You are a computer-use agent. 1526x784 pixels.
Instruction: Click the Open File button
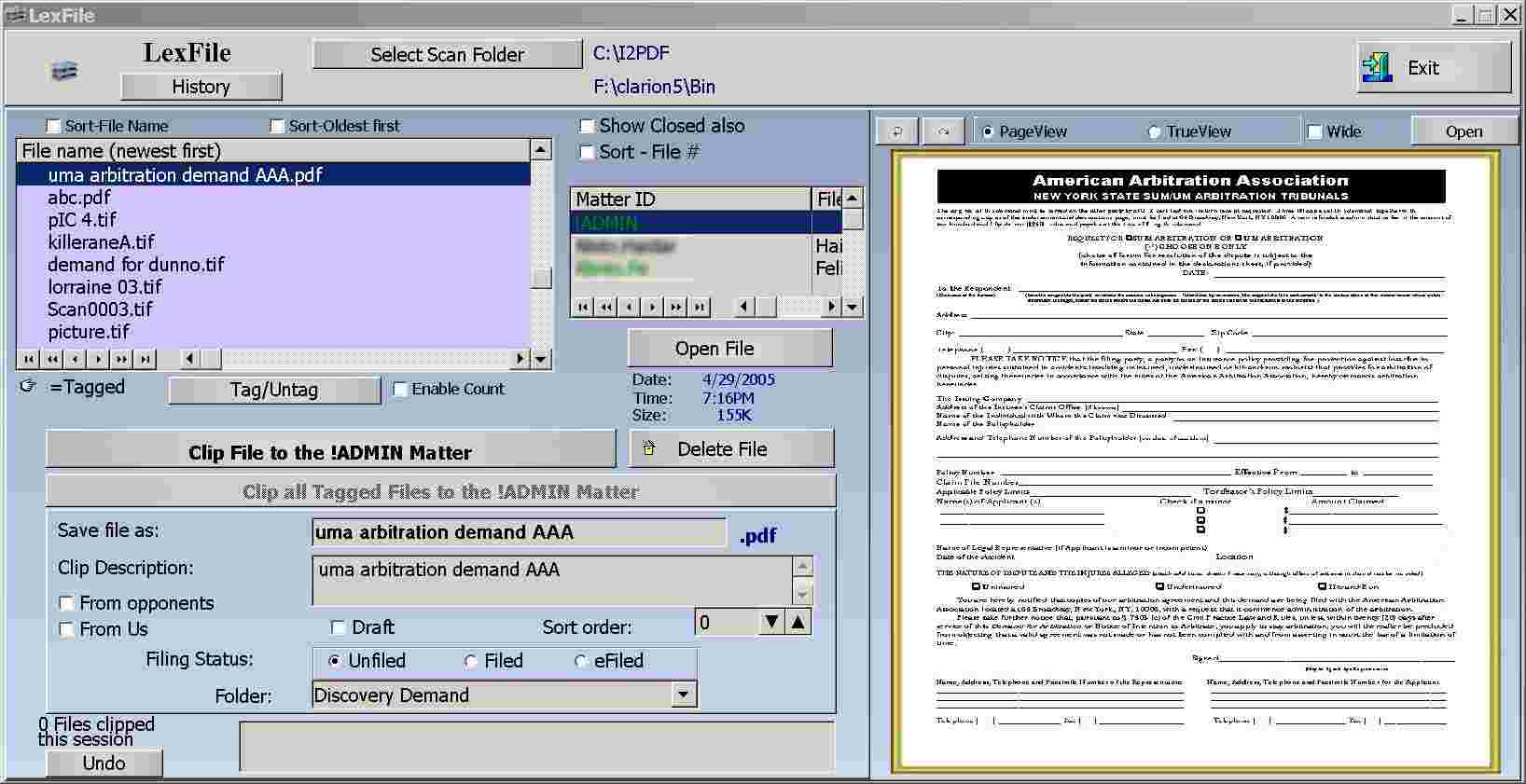click(730, 349)
